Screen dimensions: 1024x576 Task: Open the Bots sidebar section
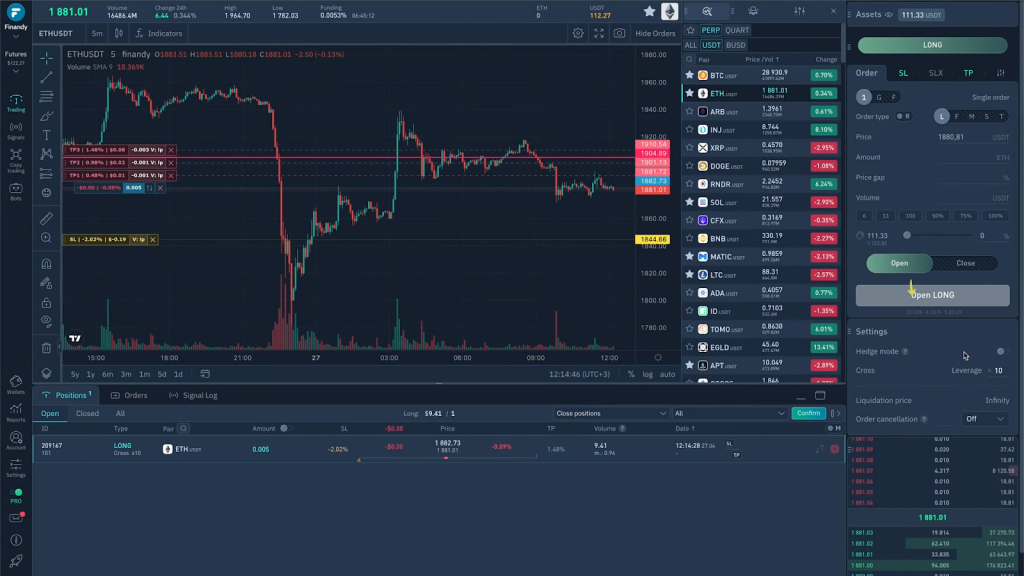point(16,191)
